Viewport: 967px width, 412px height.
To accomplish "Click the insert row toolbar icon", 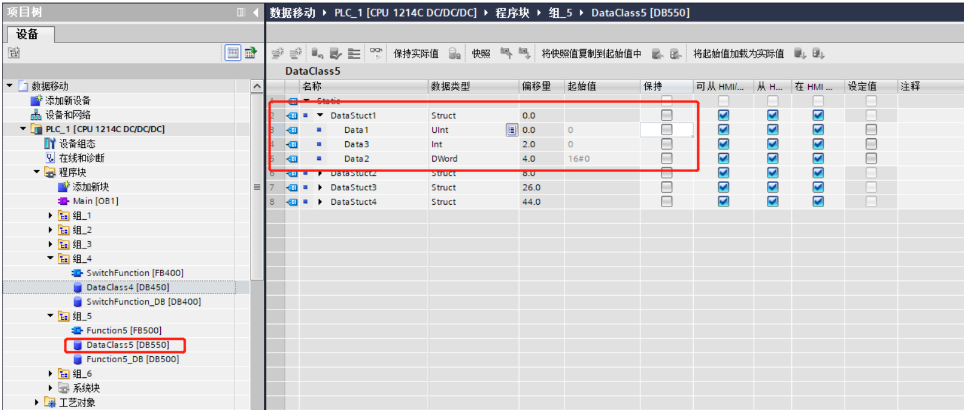I will click(x=277, y=54).
